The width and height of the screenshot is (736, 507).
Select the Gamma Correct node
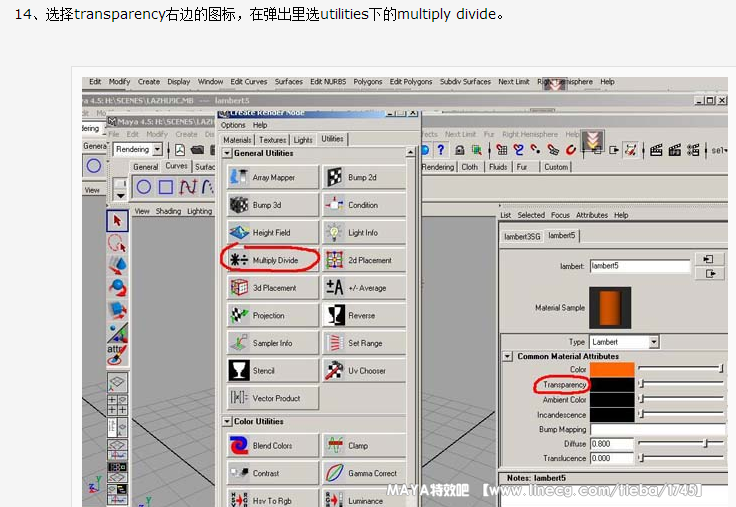[x=364, y=473]
